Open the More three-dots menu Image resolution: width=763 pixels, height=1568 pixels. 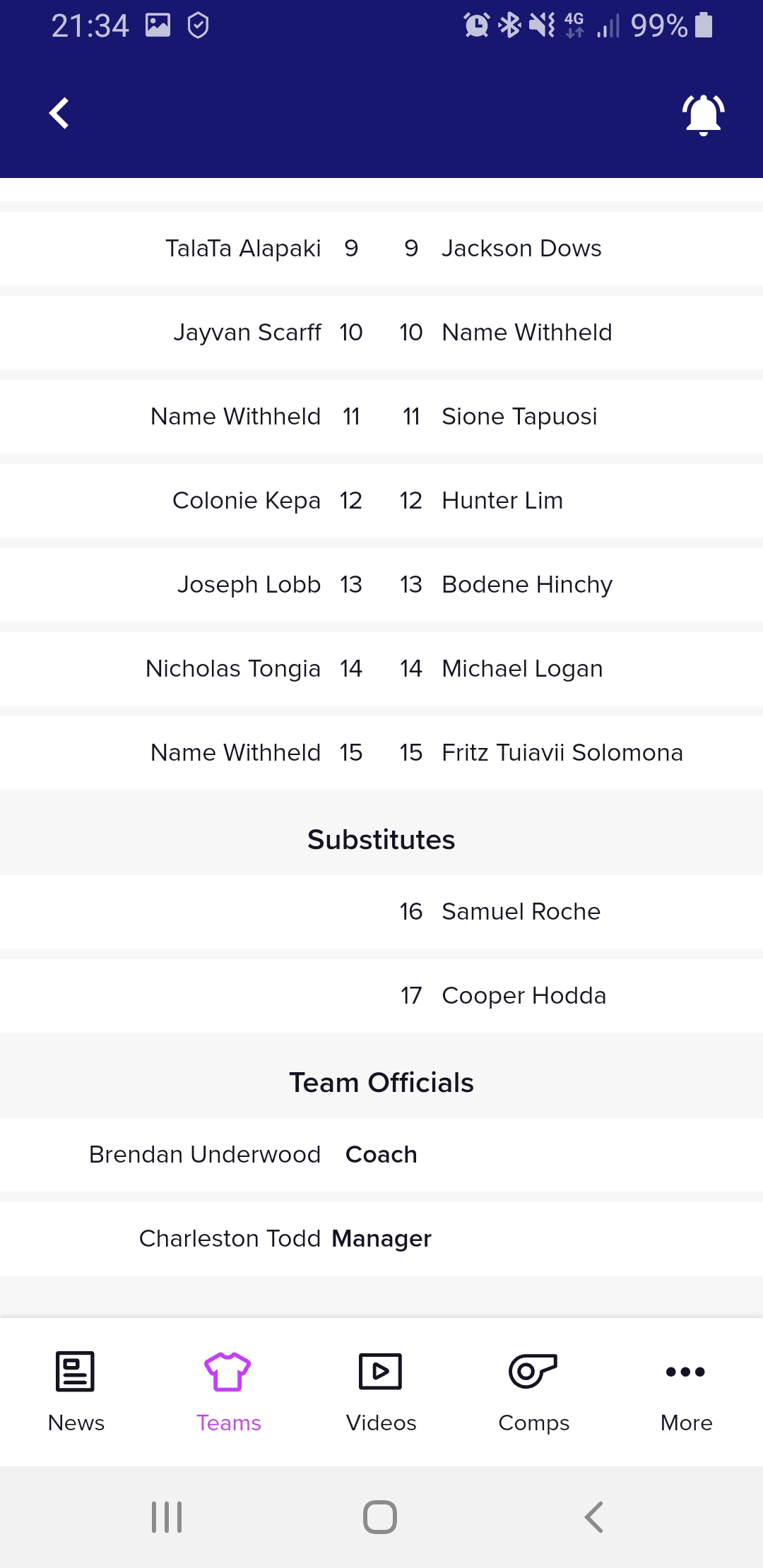(x=685, y=1372)
